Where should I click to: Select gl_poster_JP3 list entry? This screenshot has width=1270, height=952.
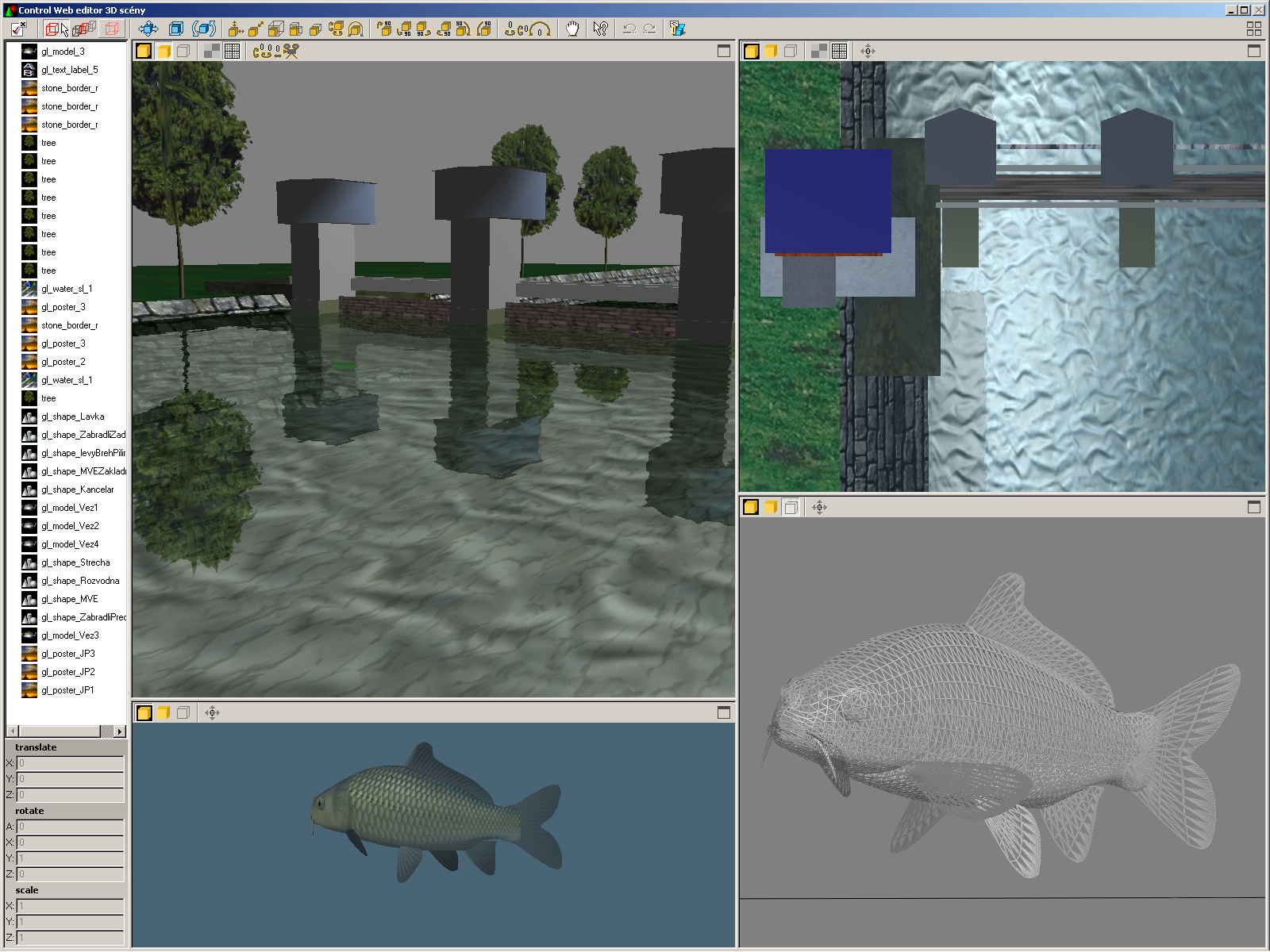(x=68, y=654)
